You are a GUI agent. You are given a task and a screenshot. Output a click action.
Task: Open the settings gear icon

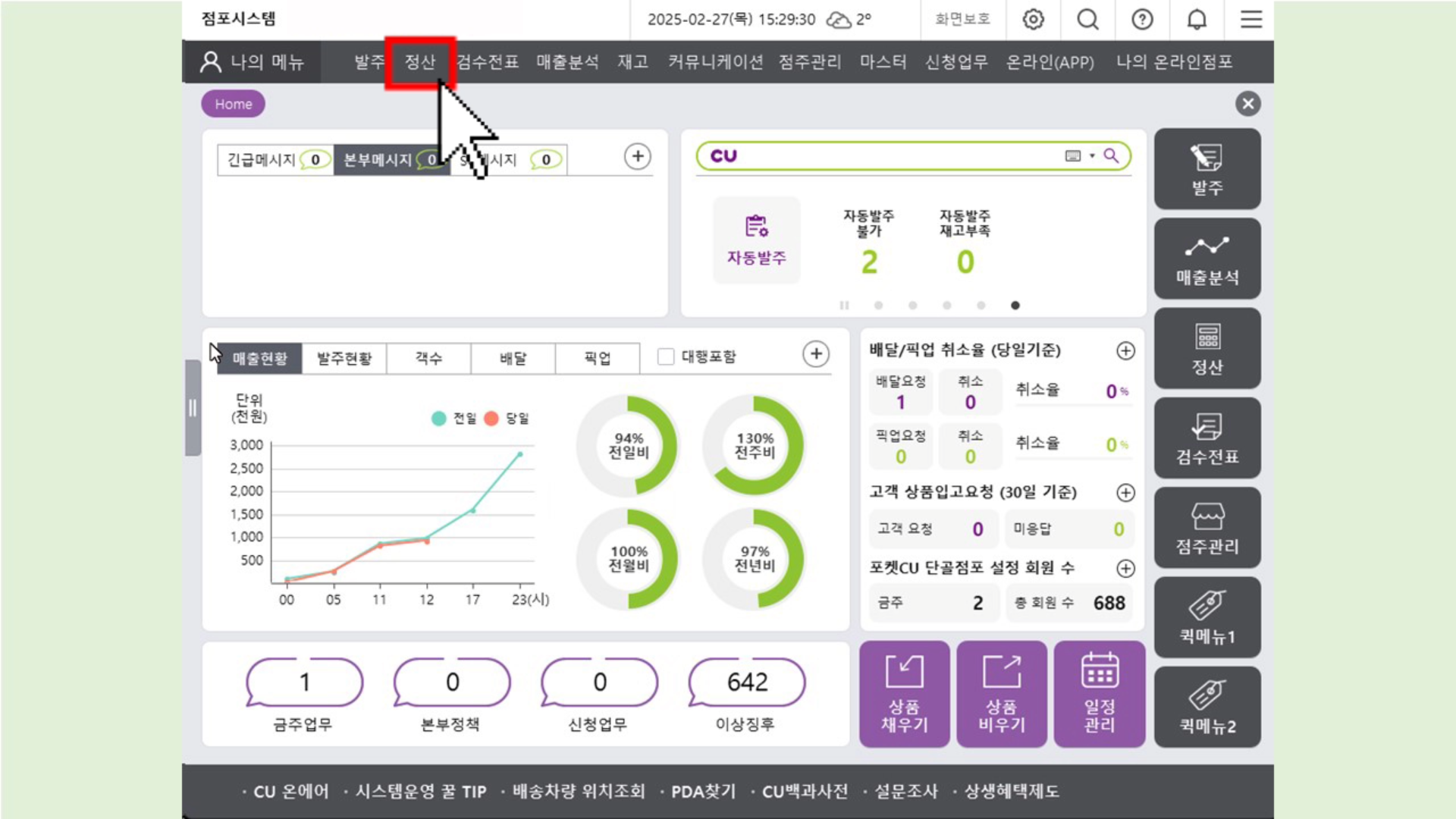point(1033,20)
